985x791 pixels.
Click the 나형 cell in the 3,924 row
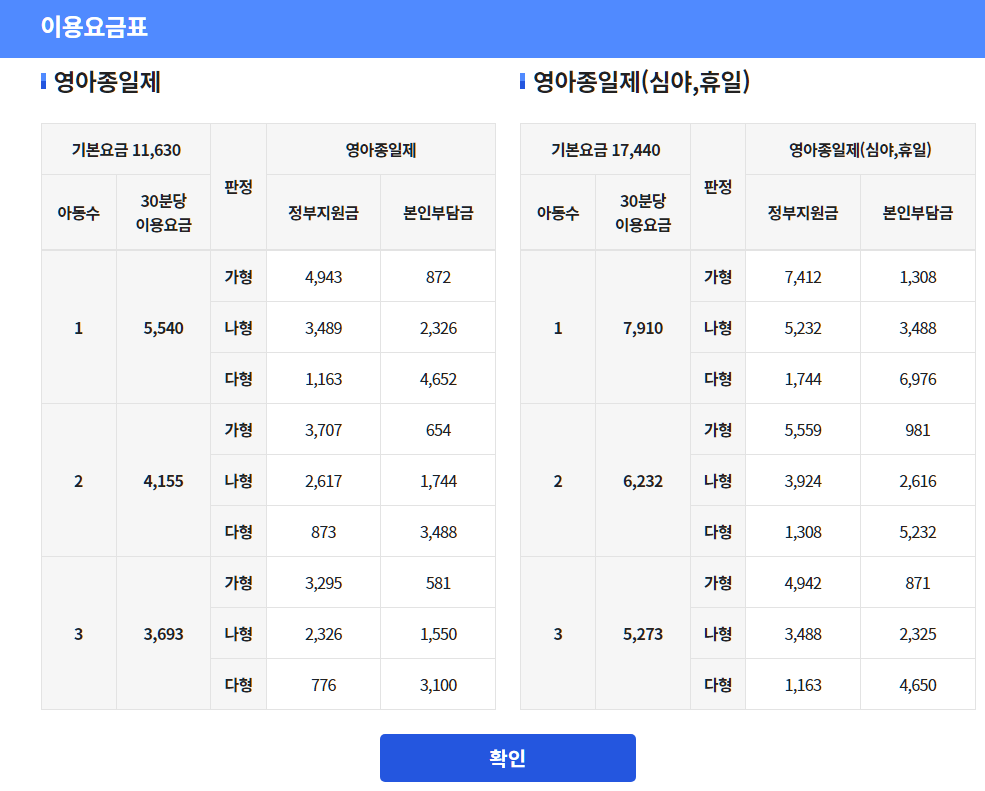click(x=718, y=481)
